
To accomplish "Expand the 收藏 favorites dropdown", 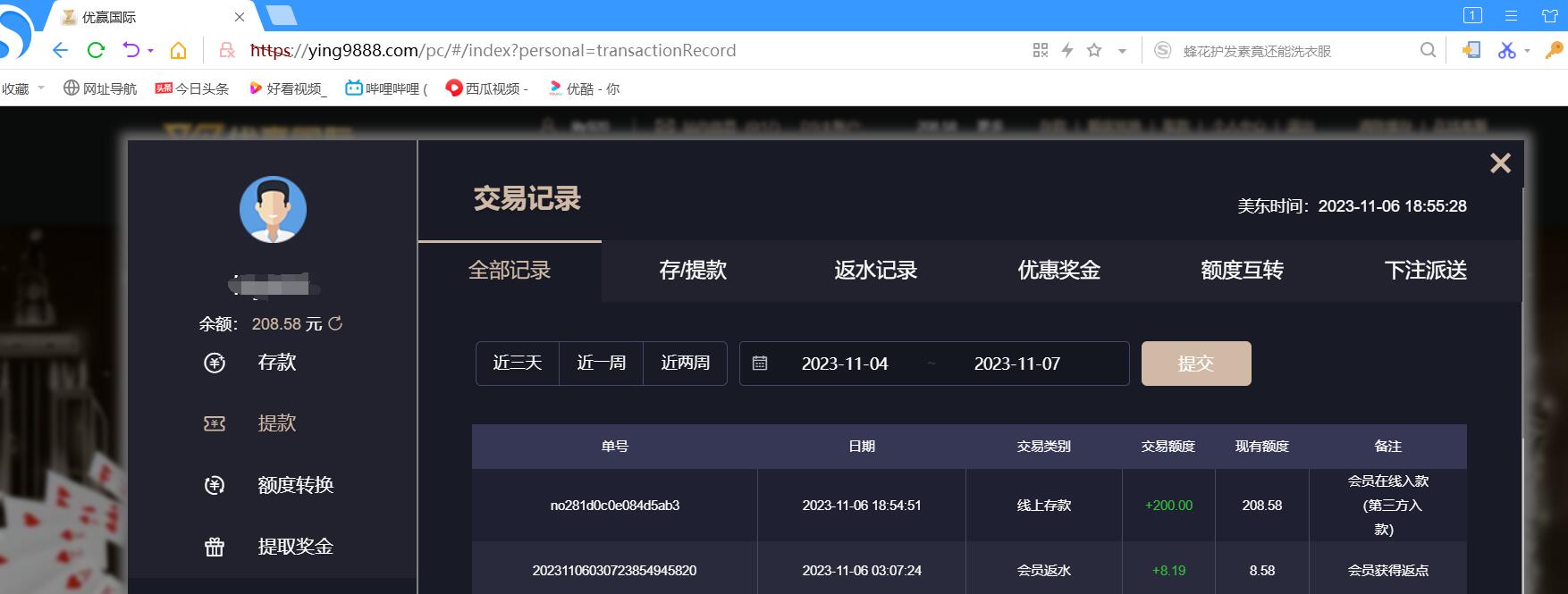I will tap(41, 88).
